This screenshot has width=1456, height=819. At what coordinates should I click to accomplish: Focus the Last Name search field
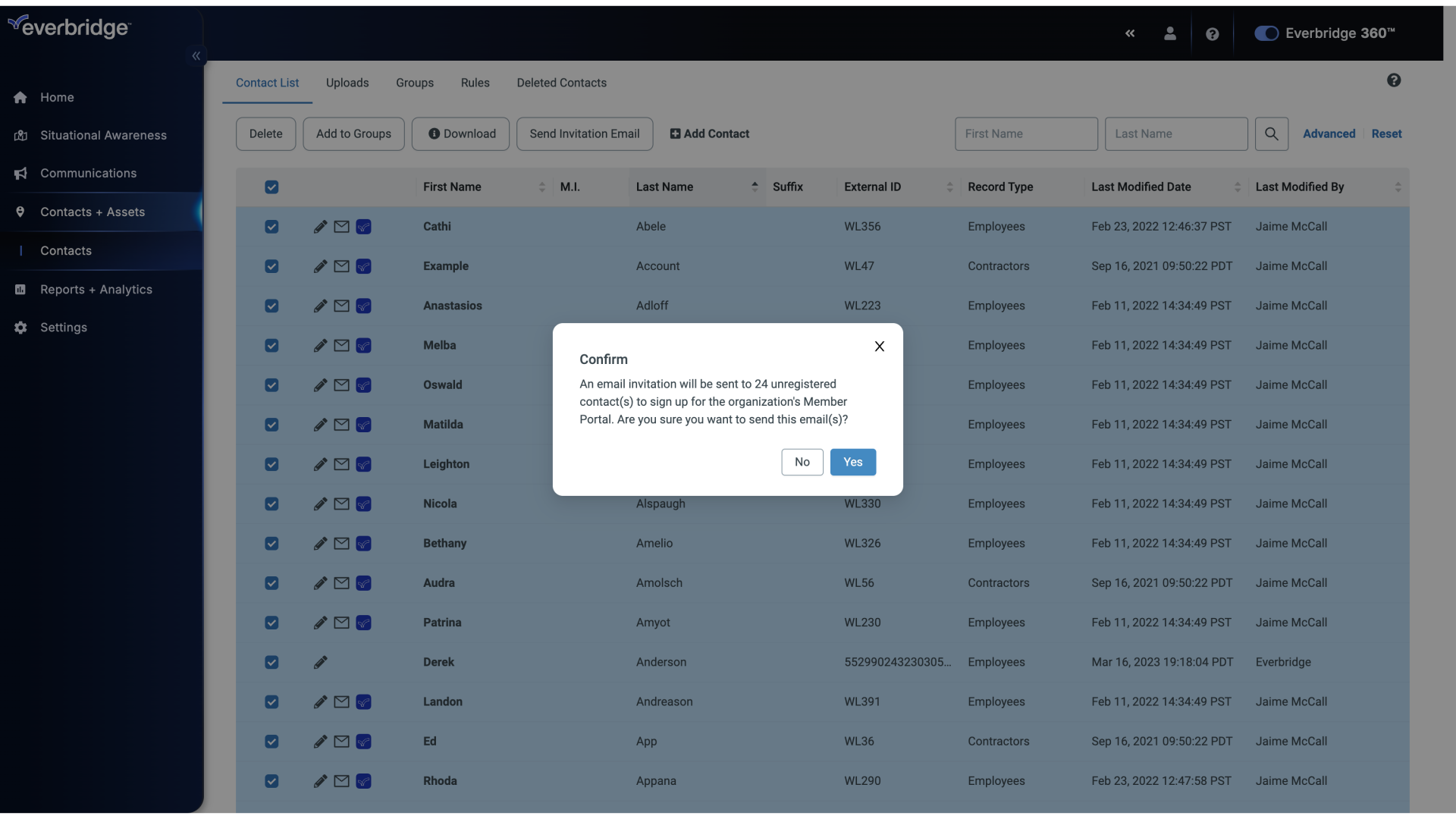(x=1176, y=133)
